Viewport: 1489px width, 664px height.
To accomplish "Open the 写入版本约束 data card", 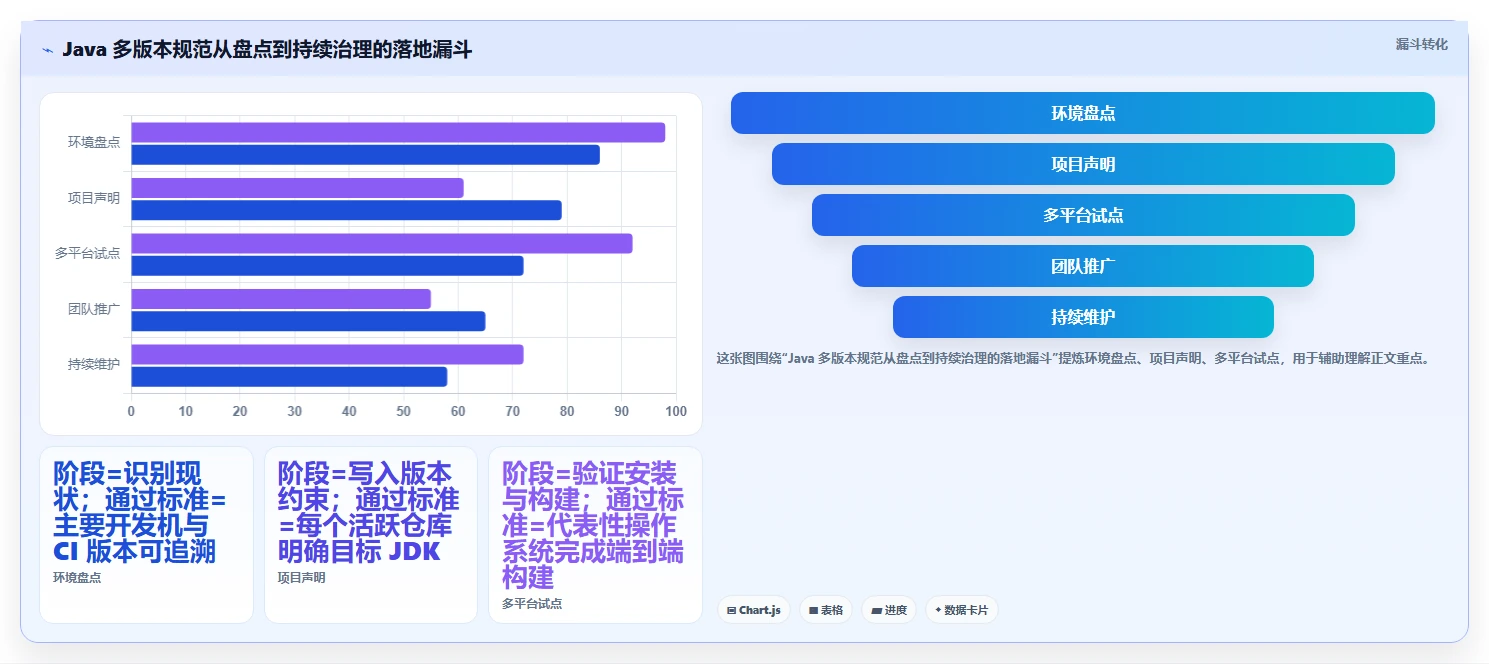I will point(371,535).
